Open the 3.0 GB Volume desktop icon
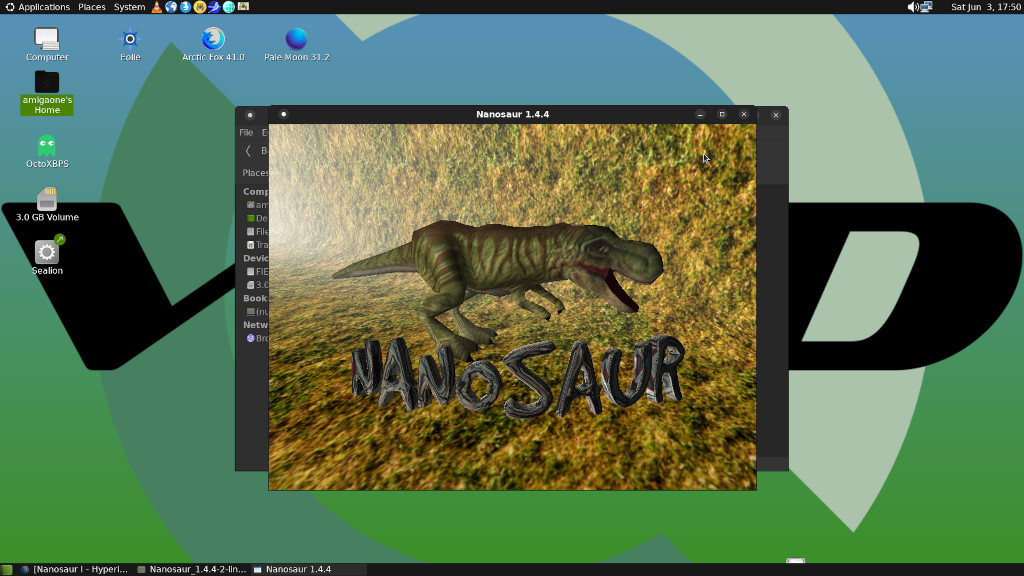This screenshot has height=576, width=1024. coord(47,204)
